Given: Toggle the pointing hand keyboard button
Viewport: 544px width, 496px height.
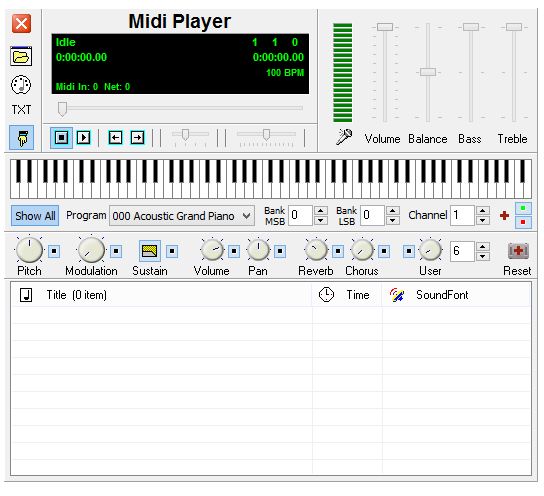Looking at the screenshot, I should tap(22, 137).
